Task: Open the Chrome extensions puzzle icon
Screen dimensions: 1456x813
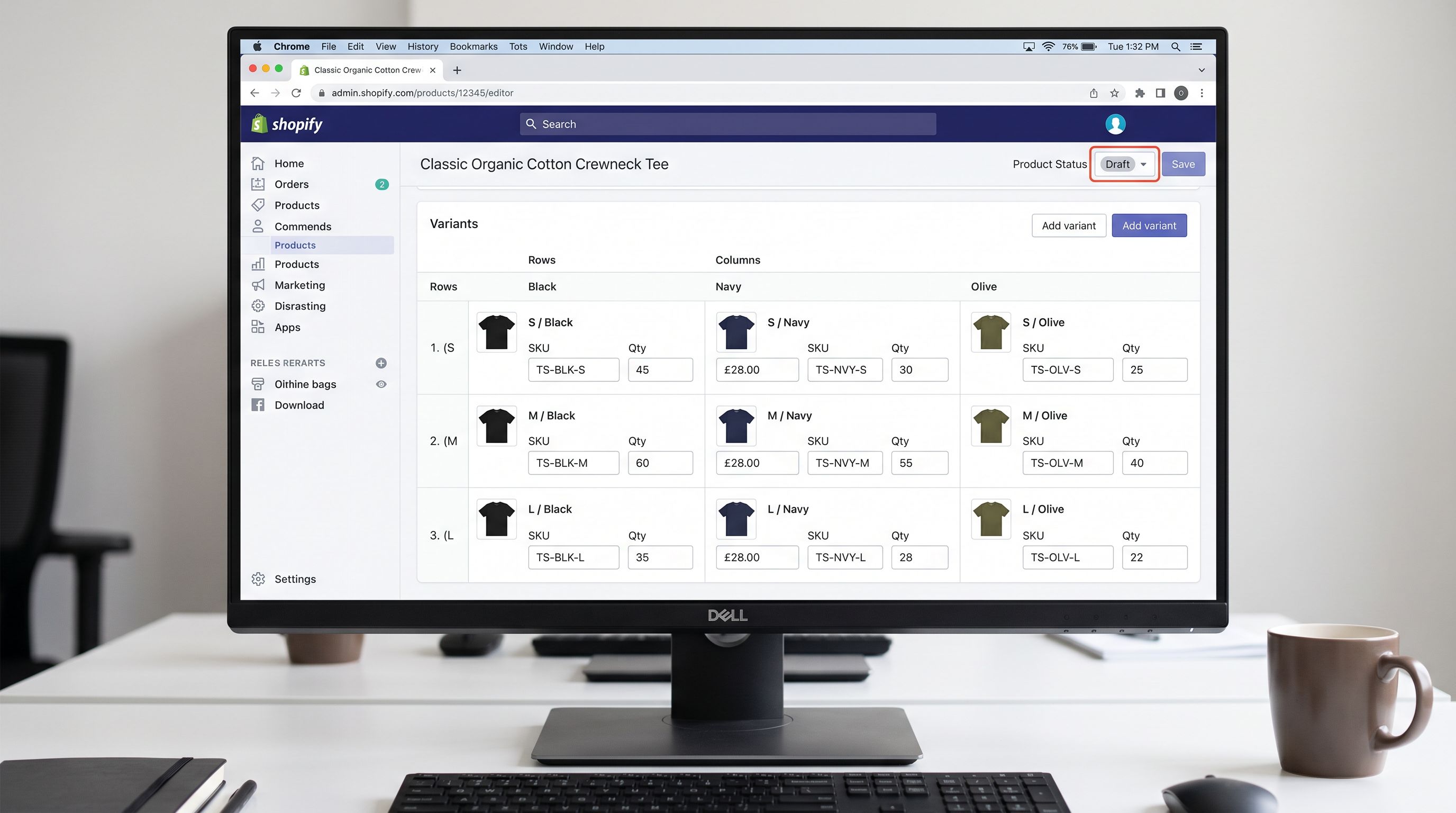Action: (1140, 93)
